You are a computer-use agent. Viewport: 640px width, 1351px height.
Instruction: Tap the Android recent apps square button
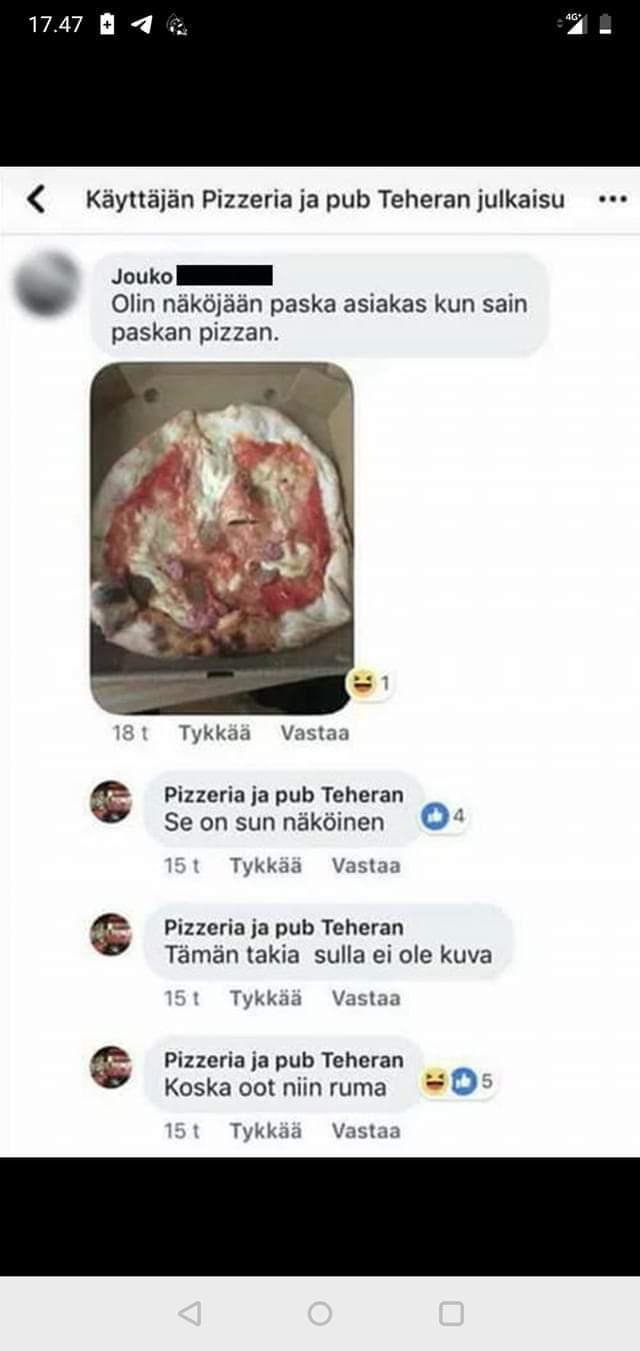point(451,1313)
